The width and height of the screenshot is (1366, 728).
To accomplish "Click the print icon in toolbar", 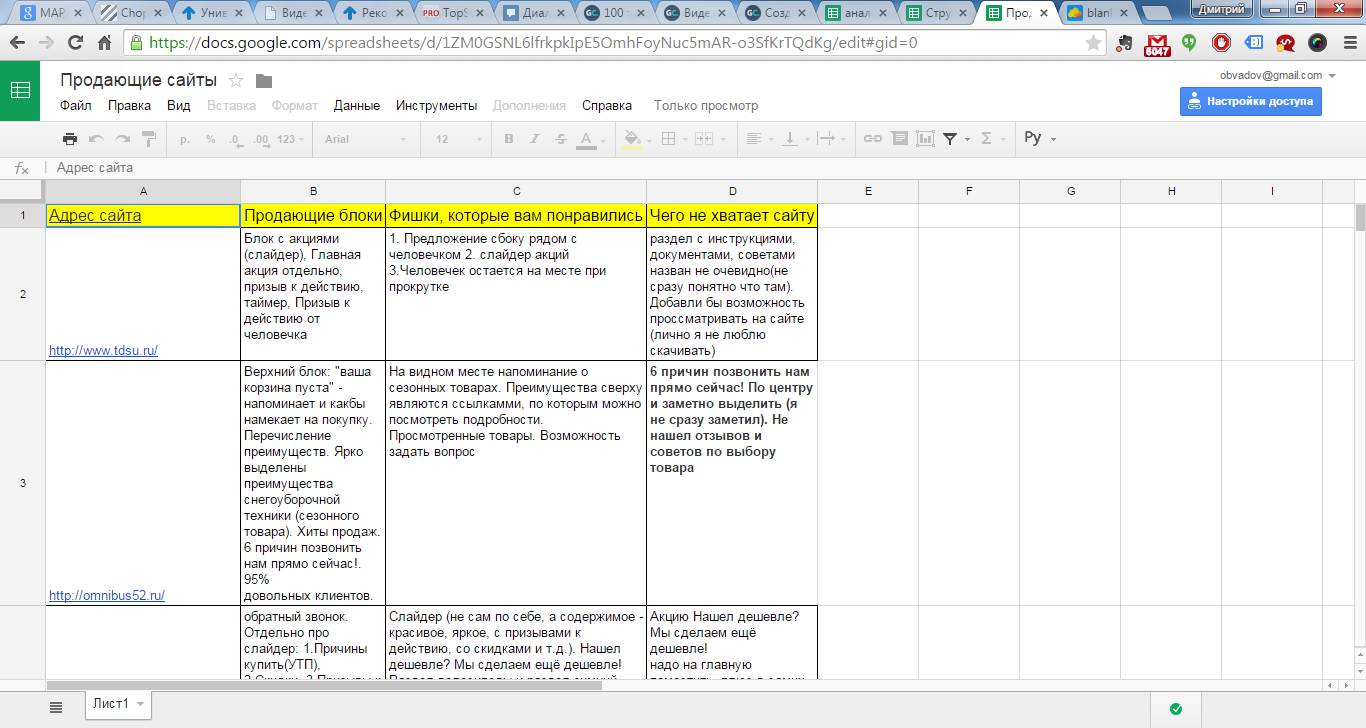I will (69, 139).
